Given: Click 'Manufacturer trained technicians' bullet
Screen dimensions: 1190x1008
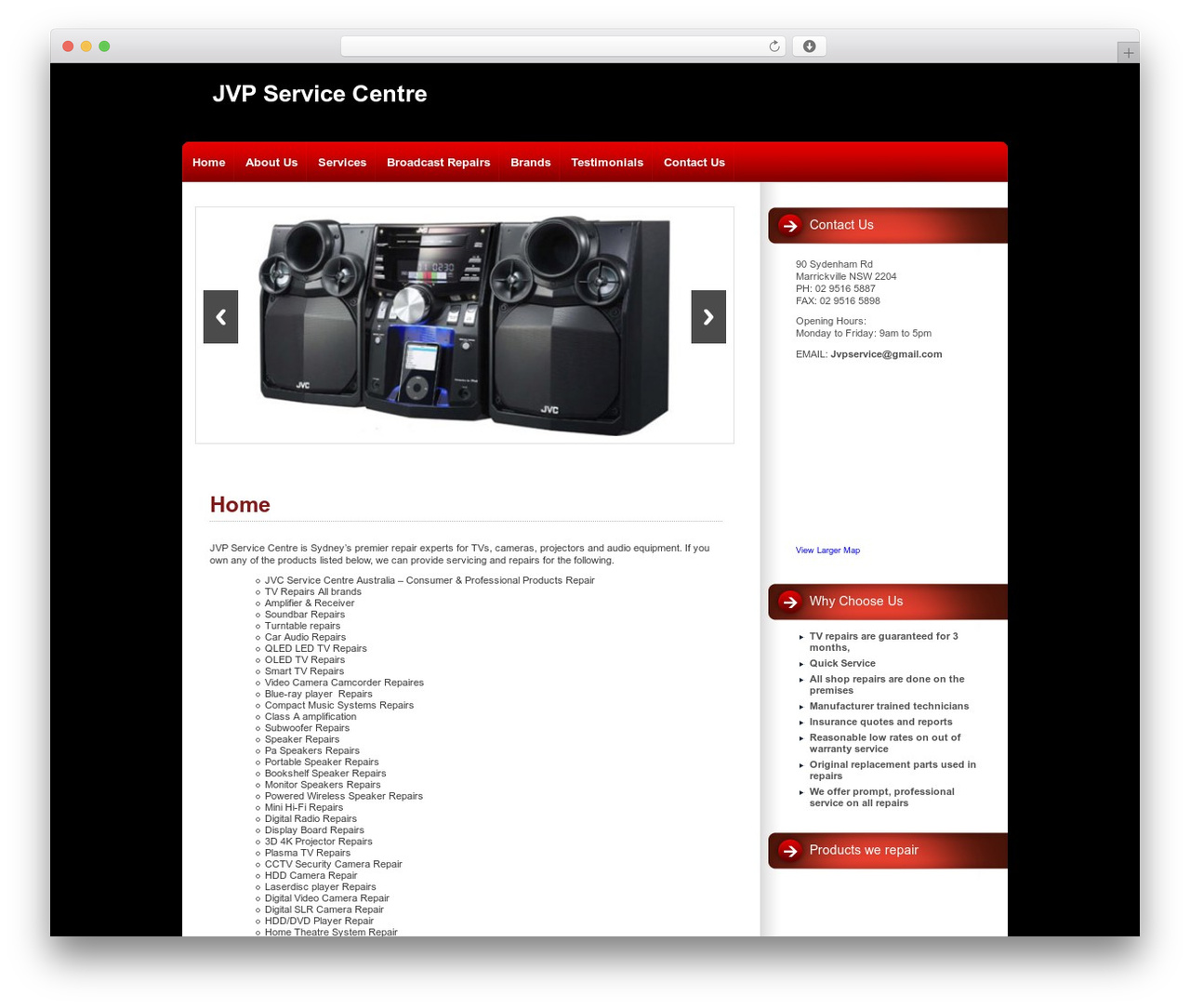Looking at the screenshot, I should click(x=889, y=706).
